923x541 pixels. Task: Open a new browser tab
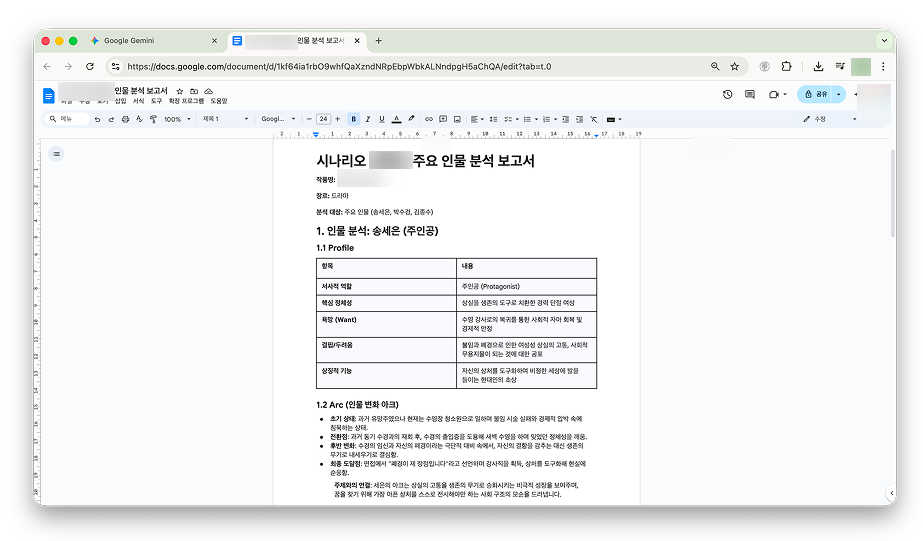(x=379, y=41)
